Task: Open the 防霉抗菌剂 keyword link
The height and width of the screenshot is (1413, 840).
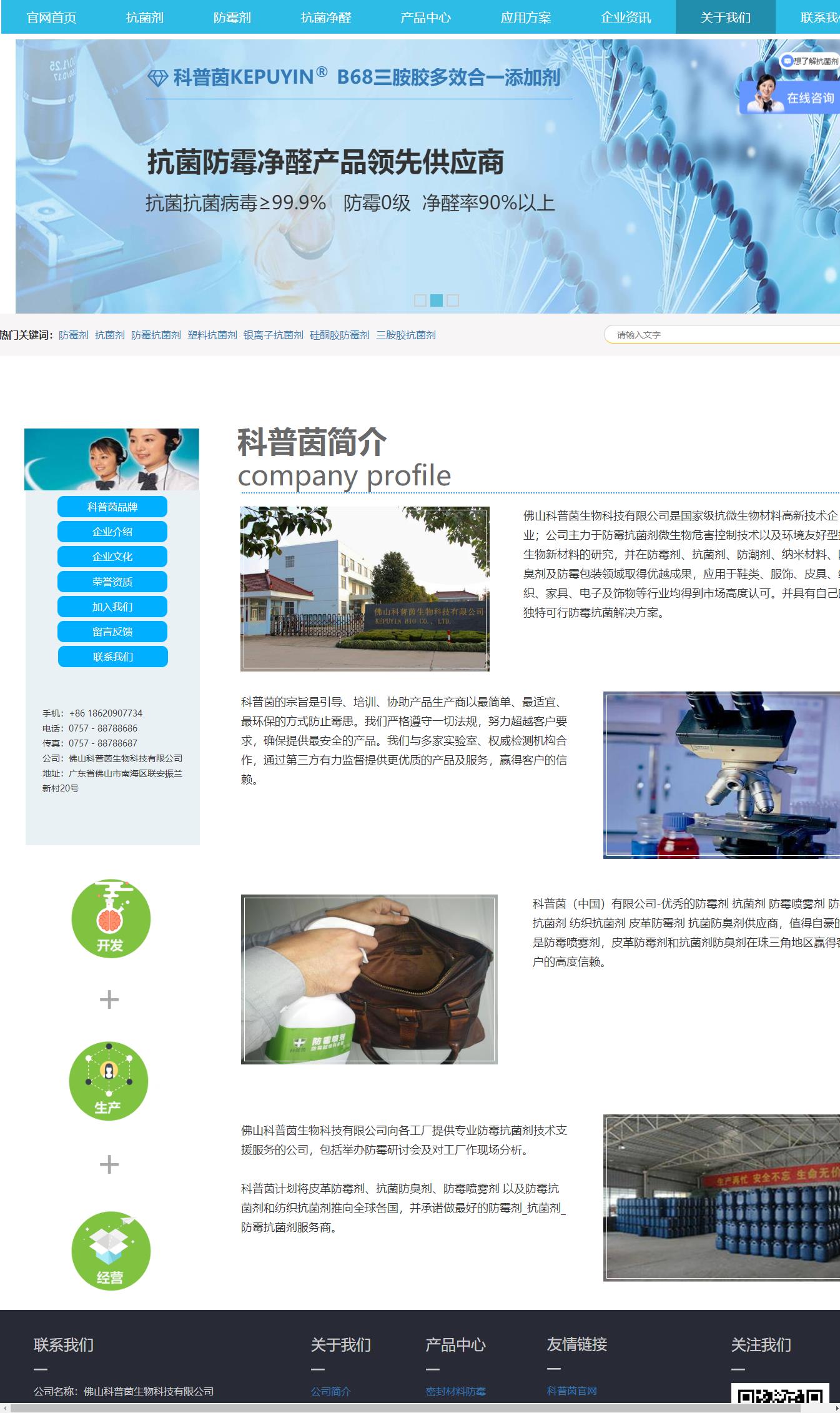Action: coord(156,335)
